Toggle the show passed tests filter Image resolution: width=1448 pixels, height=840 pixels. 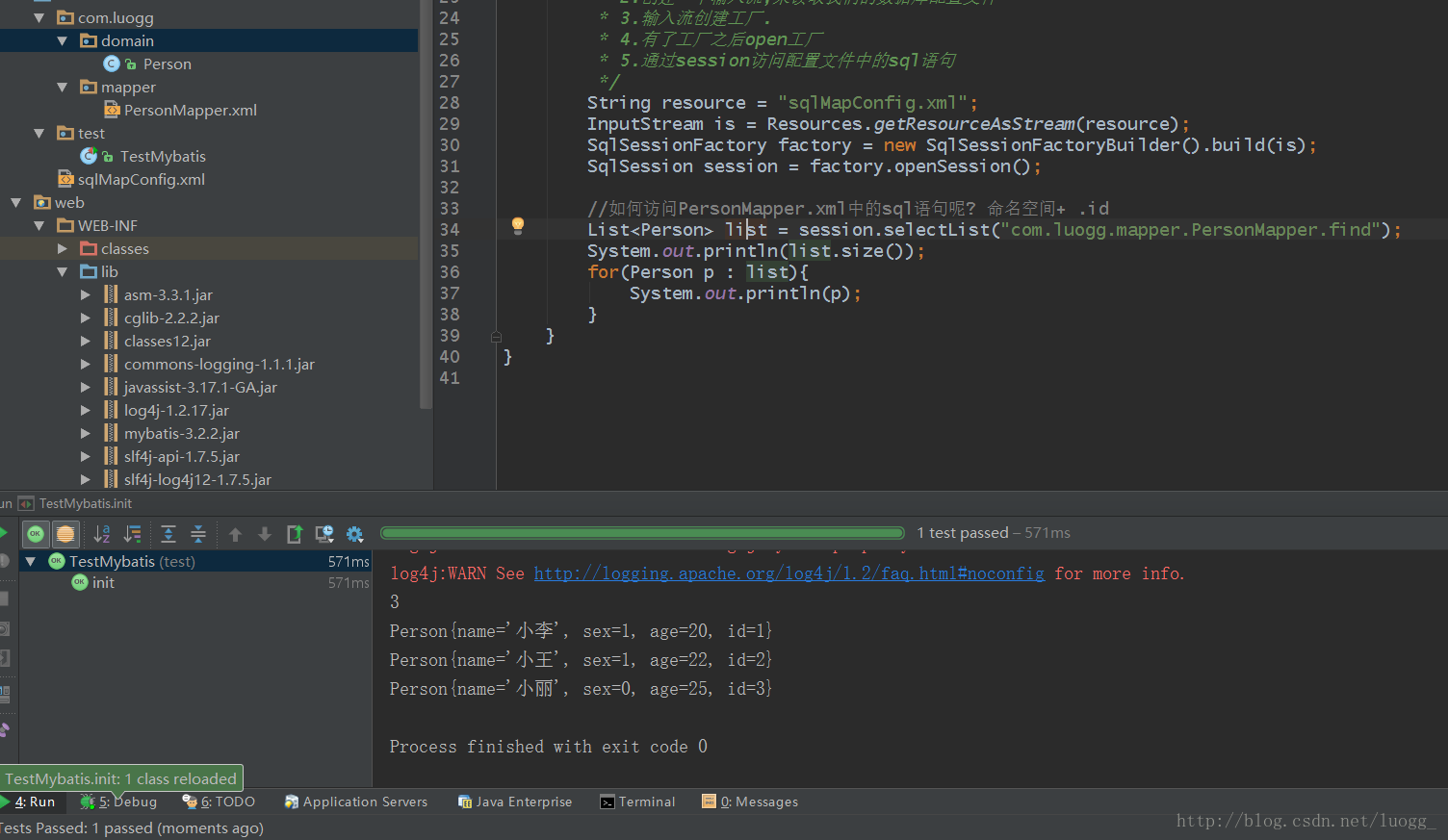[36, 534]
